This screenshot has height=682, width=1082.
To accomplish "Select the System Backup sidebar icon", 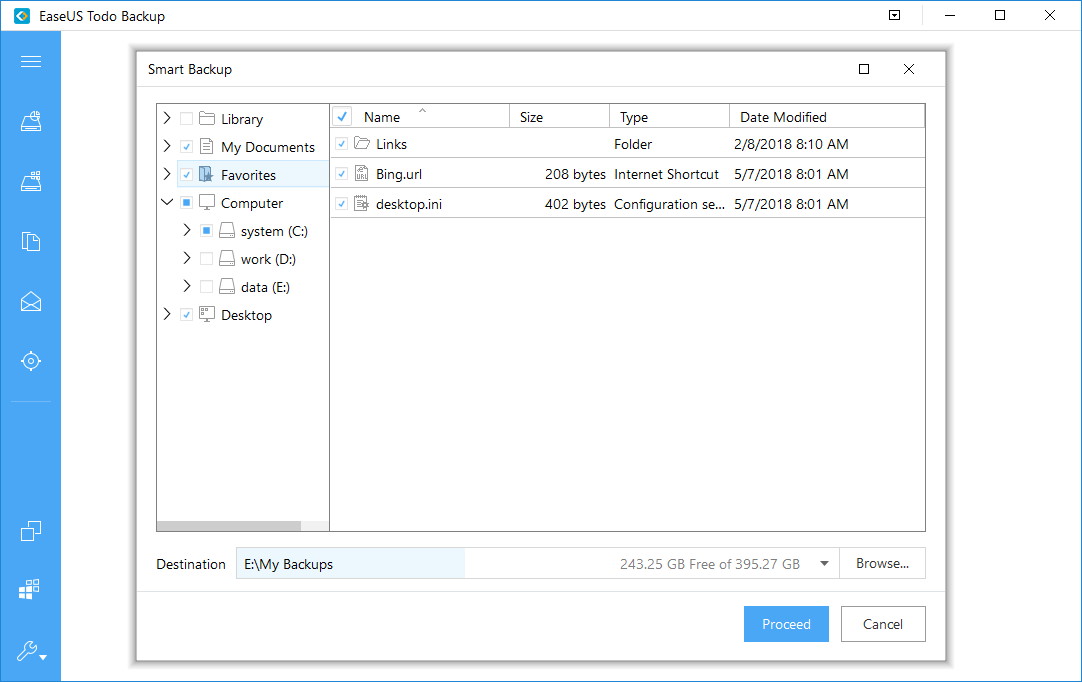I will pos(30,181).
